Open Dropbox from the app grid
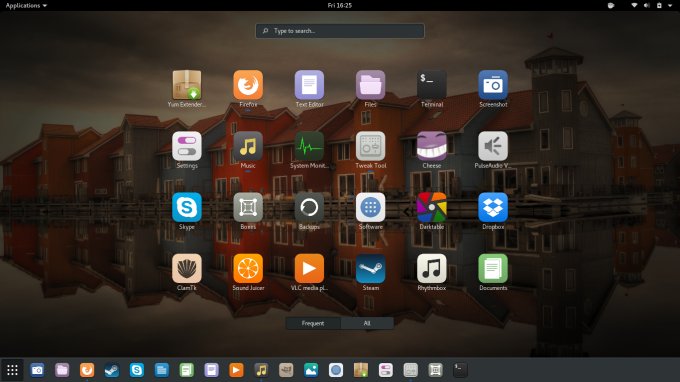This screenshot has height=382, width=680. [493, 207]
